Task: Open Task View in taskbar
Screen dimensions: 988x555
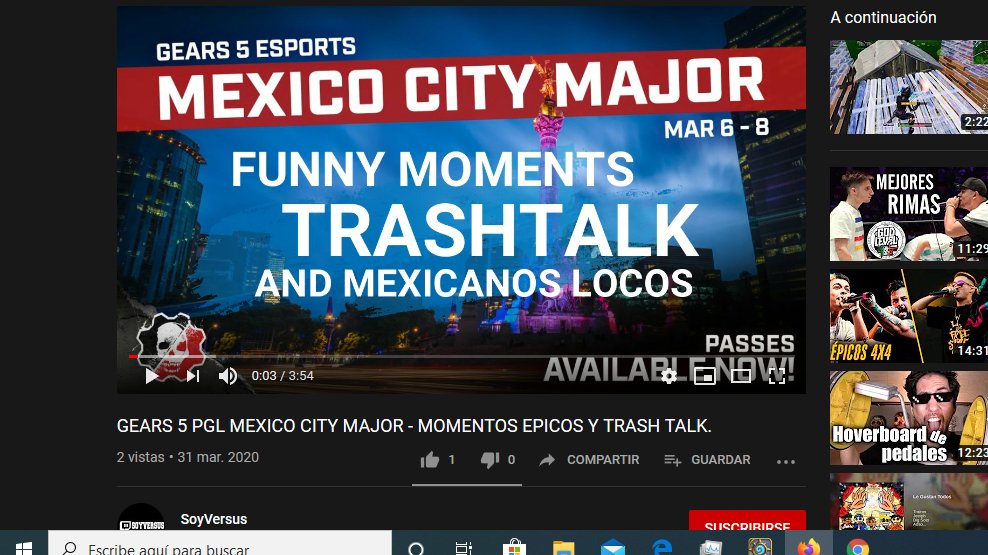Action: (464, 548)
